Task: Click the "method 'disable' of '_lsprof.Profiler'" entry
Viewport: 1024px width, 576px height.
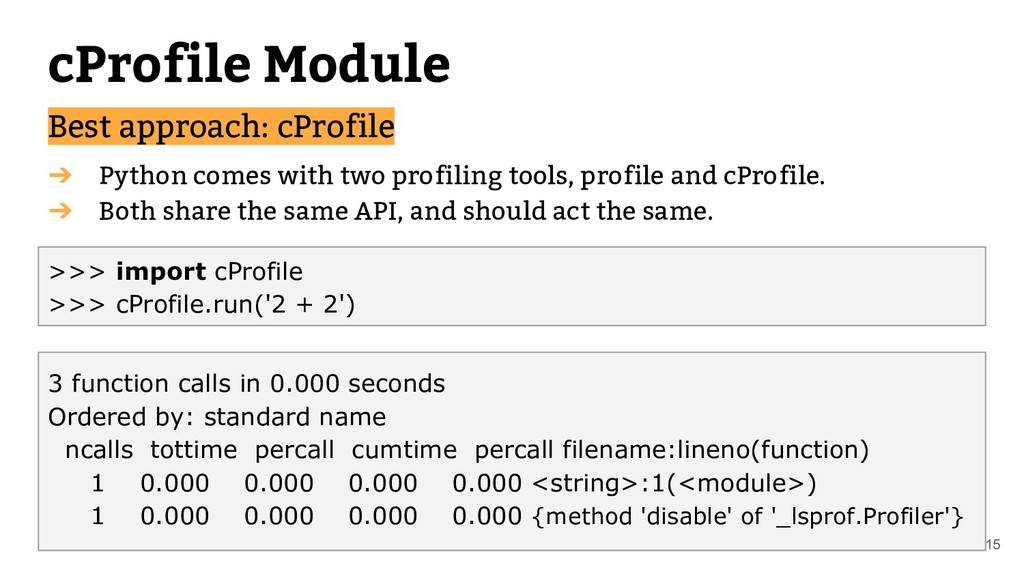Action: click(x=748, y=517)
